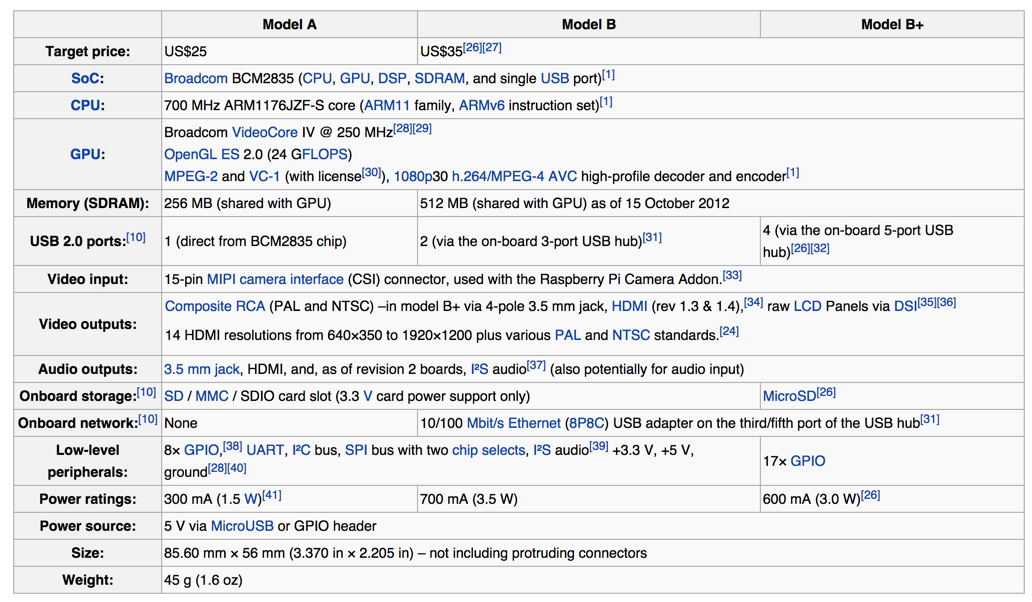1032x602 pixels.
Task: Open the LCD link
Action: click(807, 306)
